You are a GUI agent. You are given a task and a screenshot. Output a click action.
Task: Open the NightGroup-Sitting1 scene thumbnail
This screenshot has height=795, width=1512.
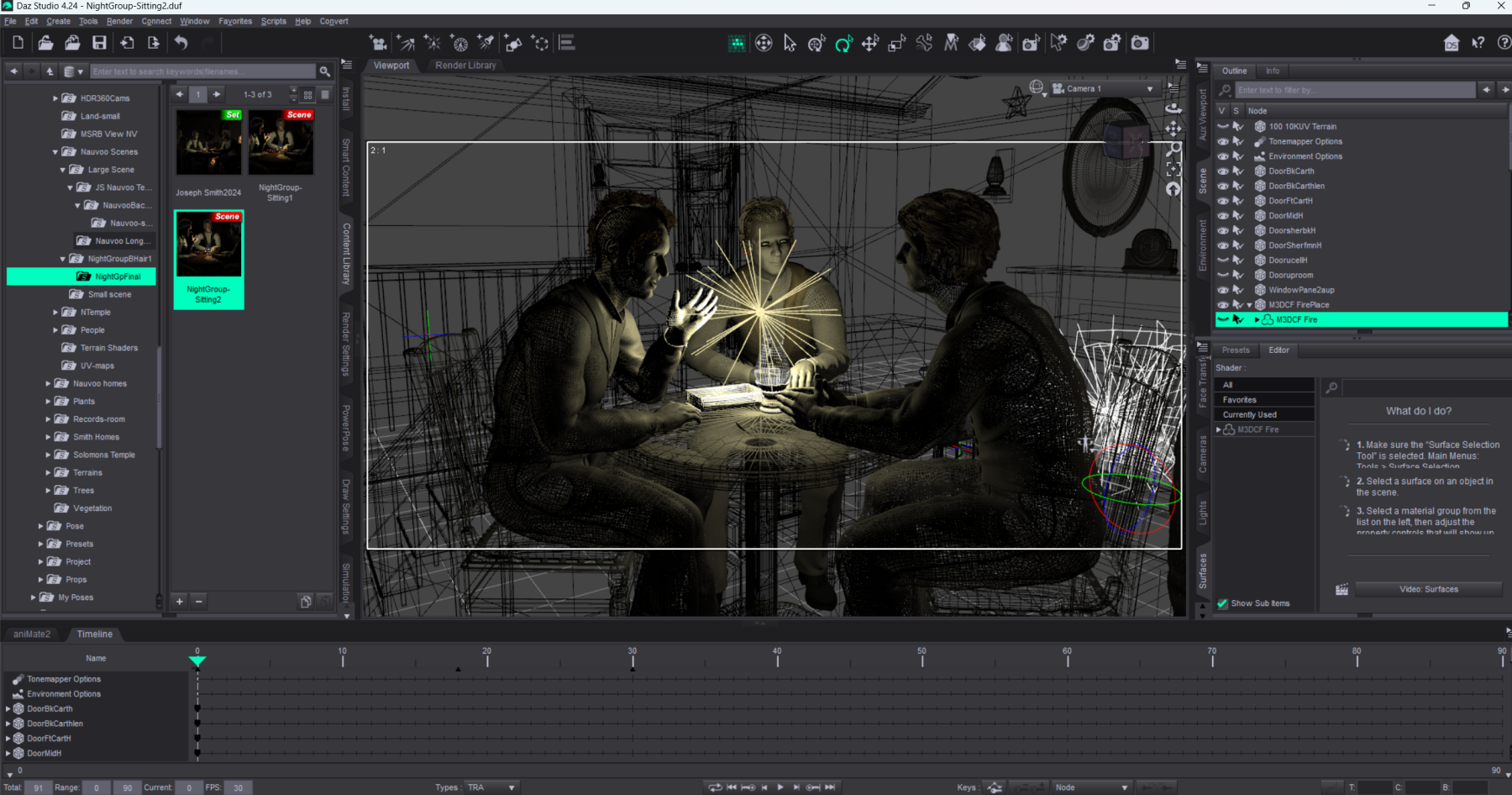coord(280,144)
